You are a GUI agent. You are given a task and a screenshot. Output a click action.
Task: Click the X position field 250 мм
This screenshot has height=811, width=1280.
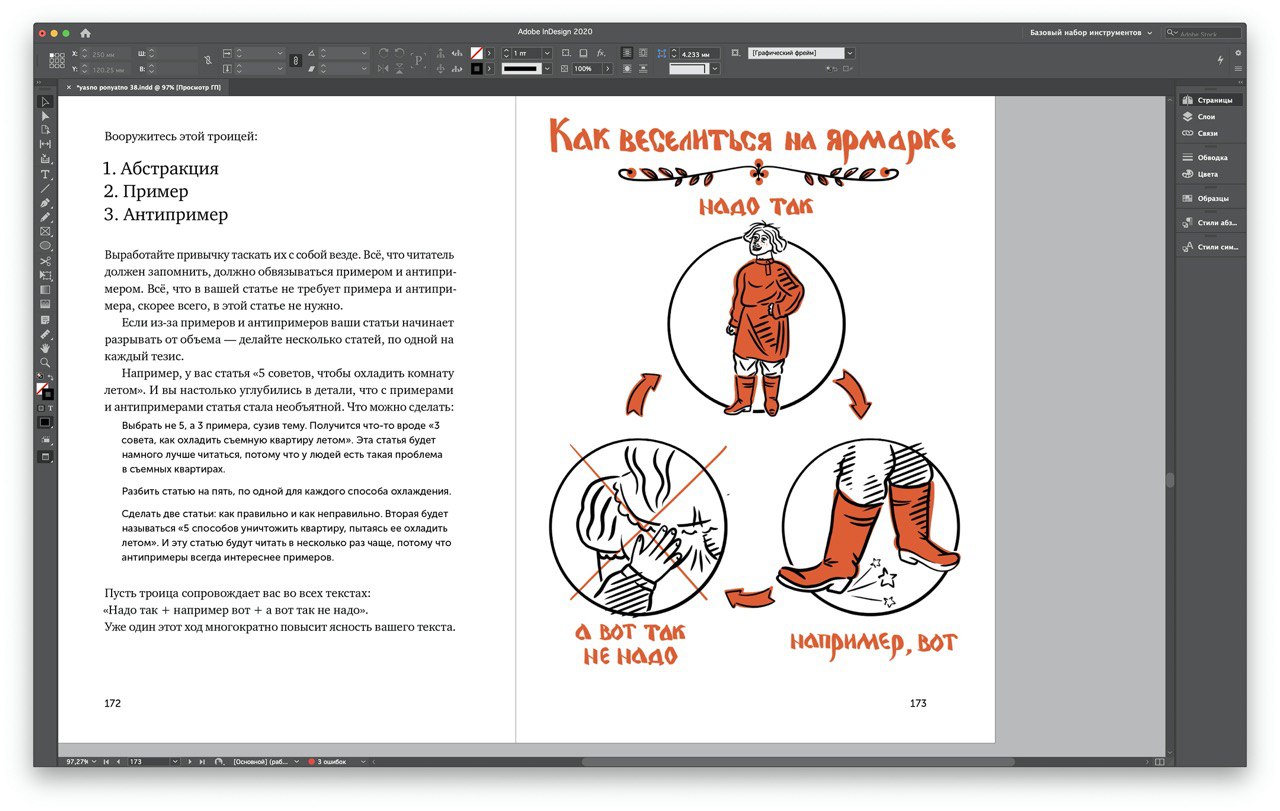109,53
